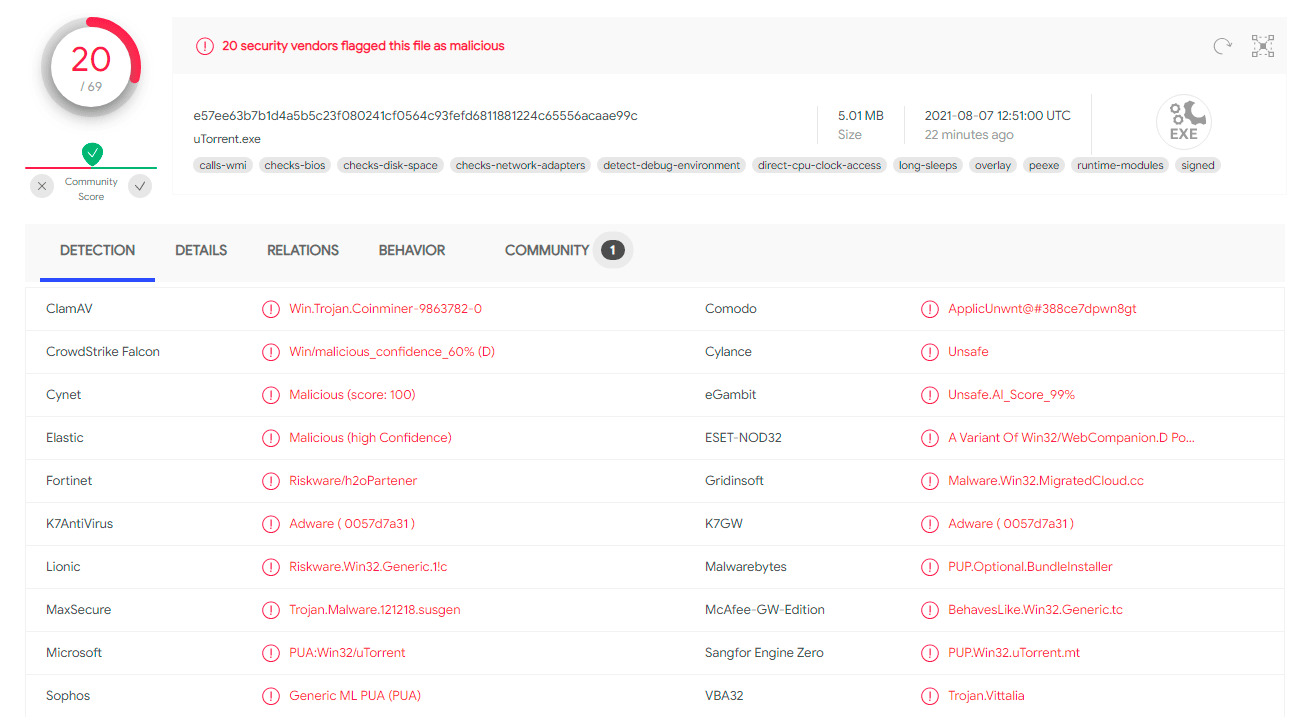Select the SHA-256 file hash text
Viewport: 1311px width, 717px height.
tap(416, 116)
